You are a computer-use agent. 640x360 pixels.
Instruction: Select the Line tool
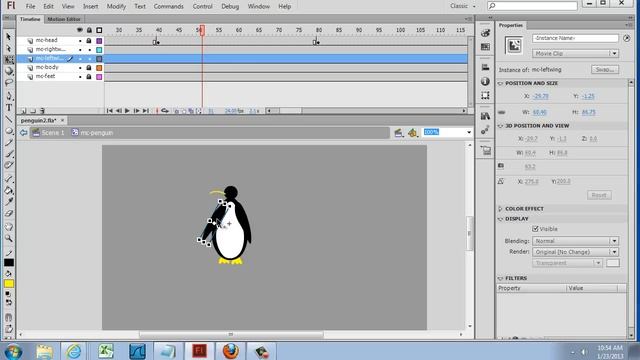[9, 119]
